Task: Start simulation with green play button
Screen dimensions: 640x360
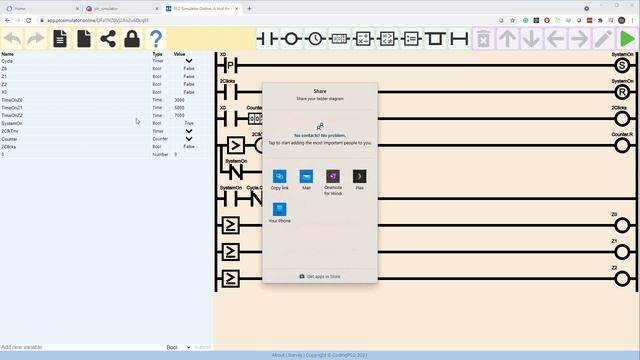Action: point(627,39)
